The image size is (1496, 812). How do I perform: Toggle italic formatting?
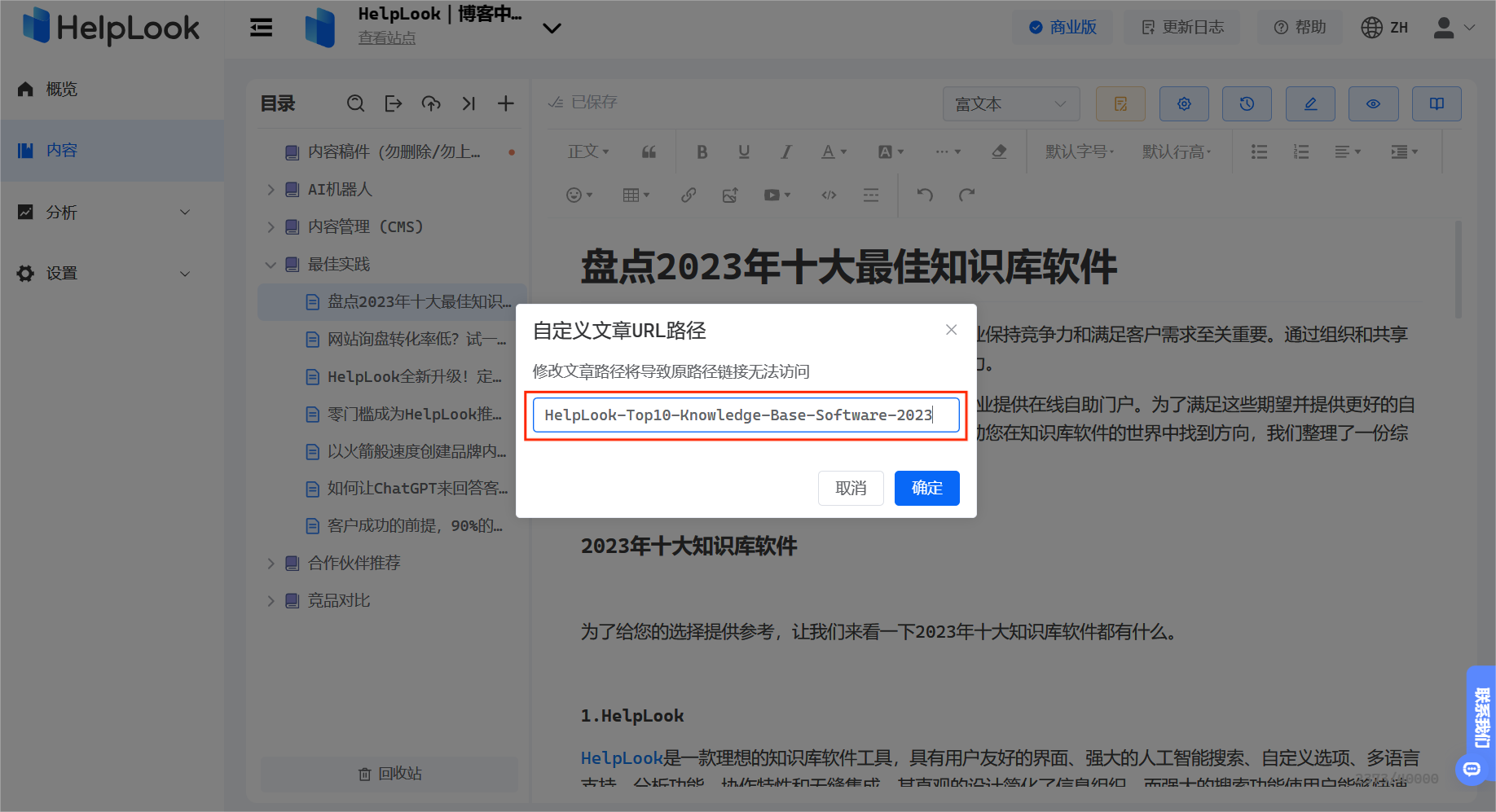point(785,151)
